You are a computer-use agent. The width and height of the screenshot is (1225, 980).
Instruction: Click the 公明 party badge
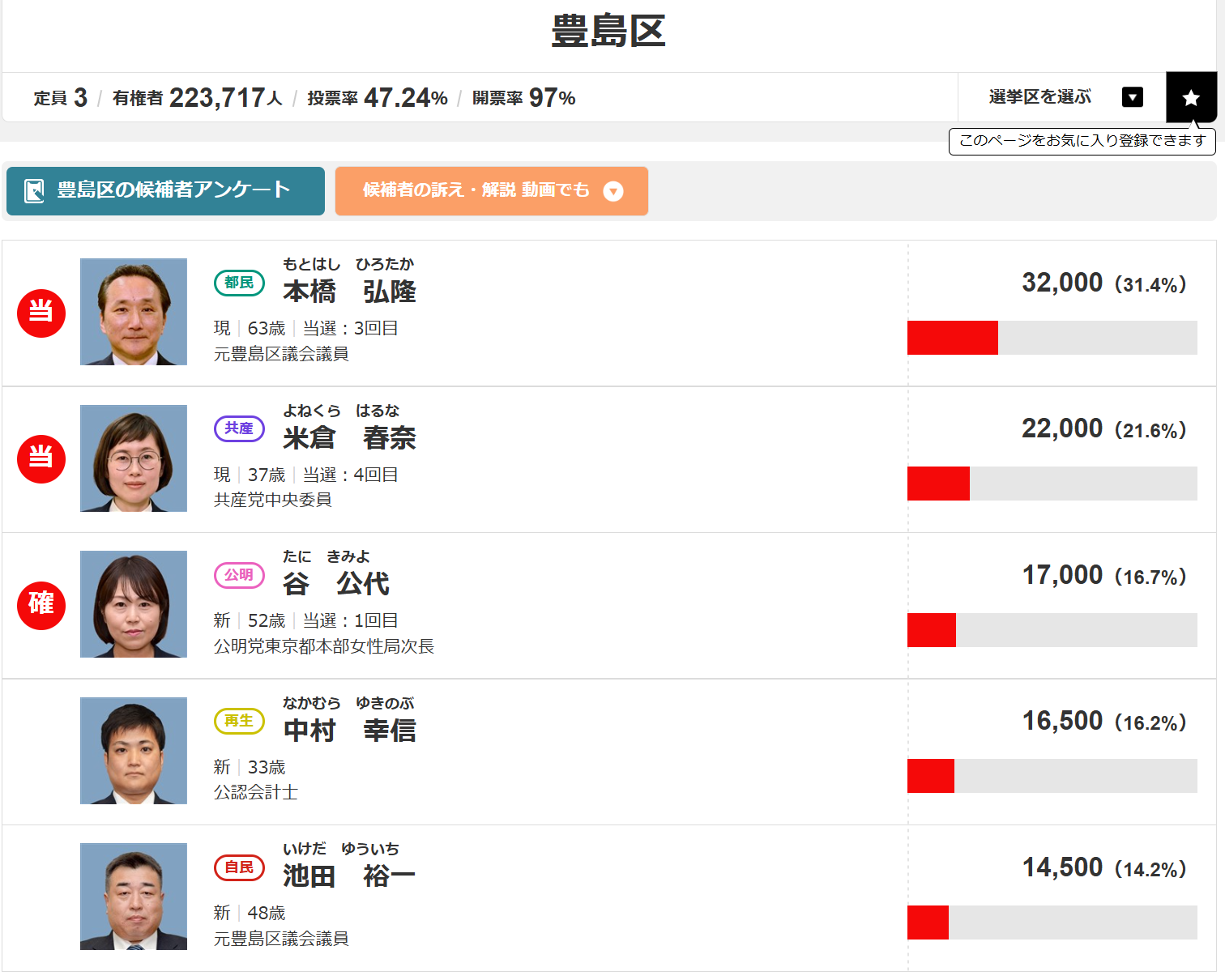(x=239, y=575)
